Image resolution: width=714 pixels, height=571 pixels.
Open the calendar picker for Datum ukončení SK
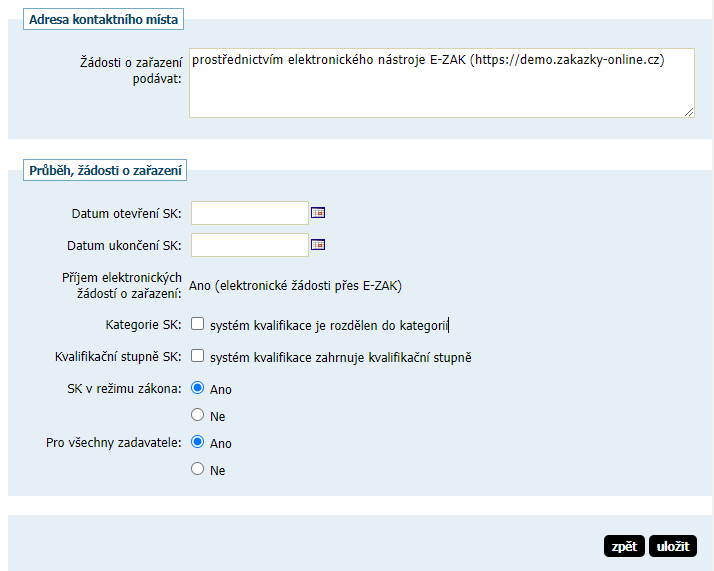tap(319, 245)
